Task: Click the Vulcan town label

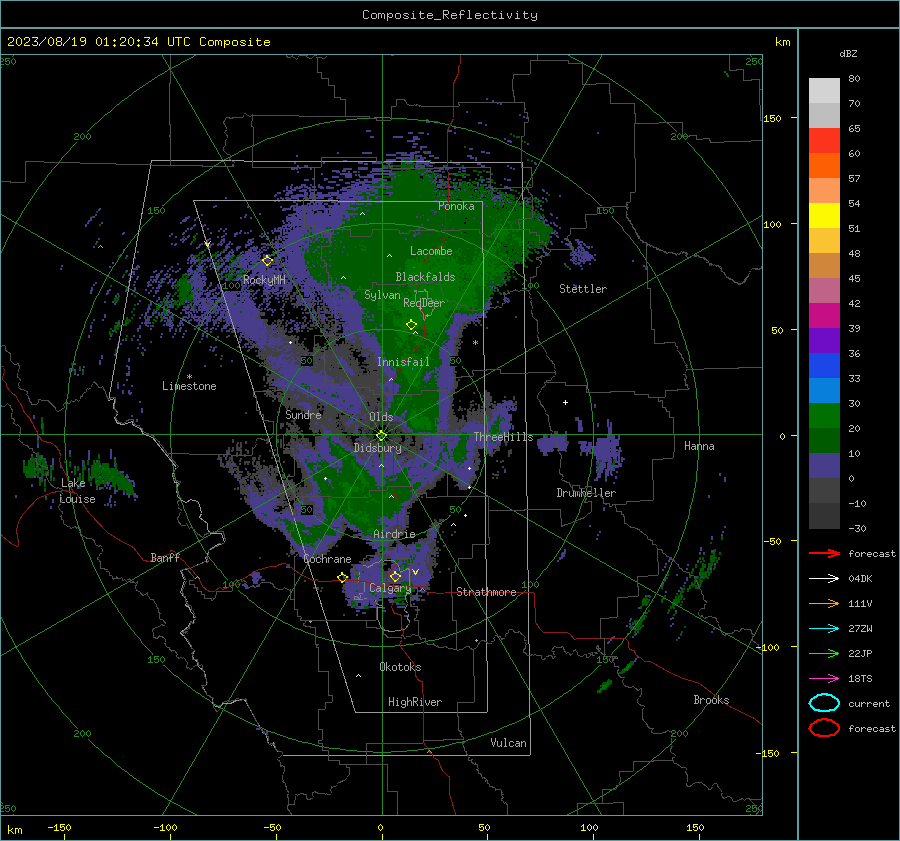Action: coord(508,743)
